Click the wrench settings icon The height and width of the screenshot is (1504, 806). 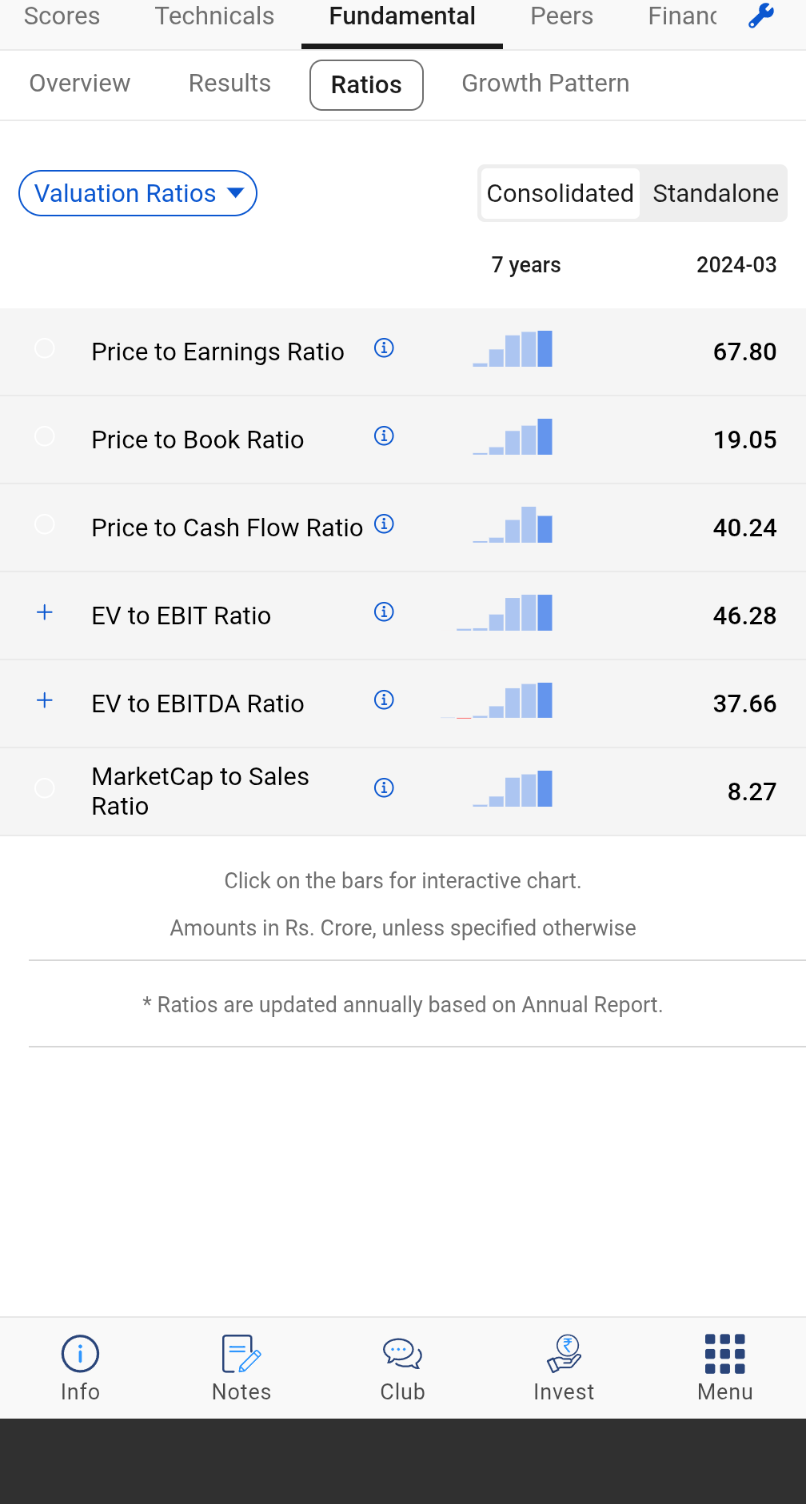[x=761, y=16]
